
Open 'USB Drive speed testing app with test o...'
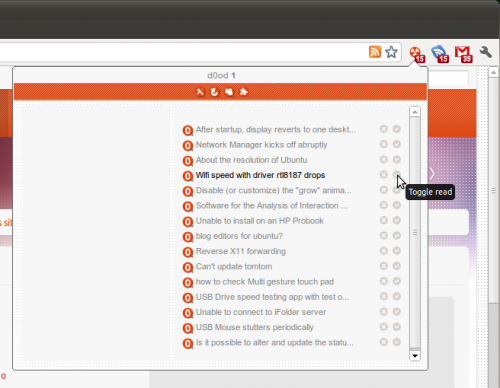(x=272, y=297)
